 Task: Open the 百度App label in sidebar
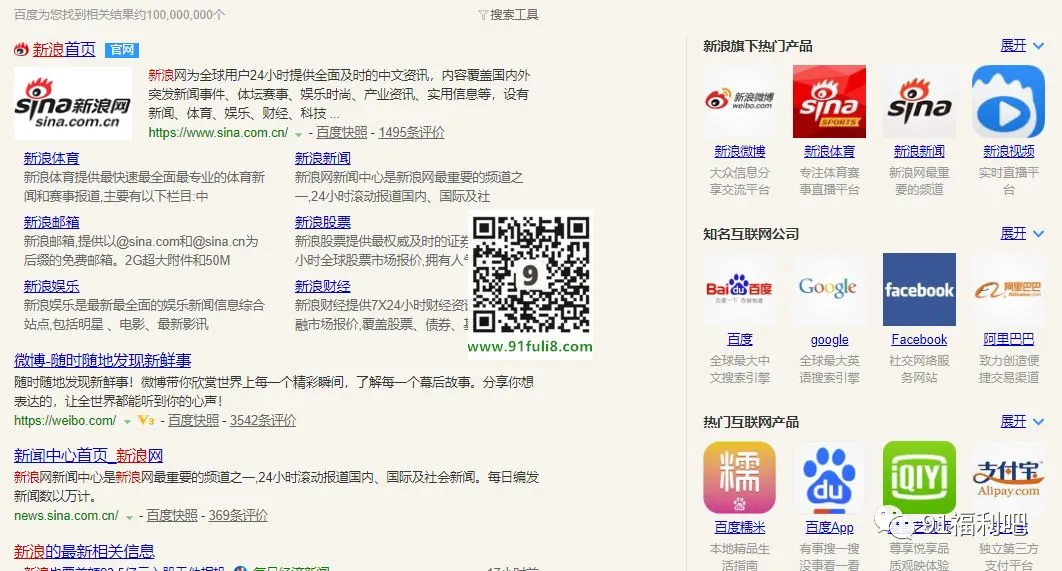click(829, 528)
